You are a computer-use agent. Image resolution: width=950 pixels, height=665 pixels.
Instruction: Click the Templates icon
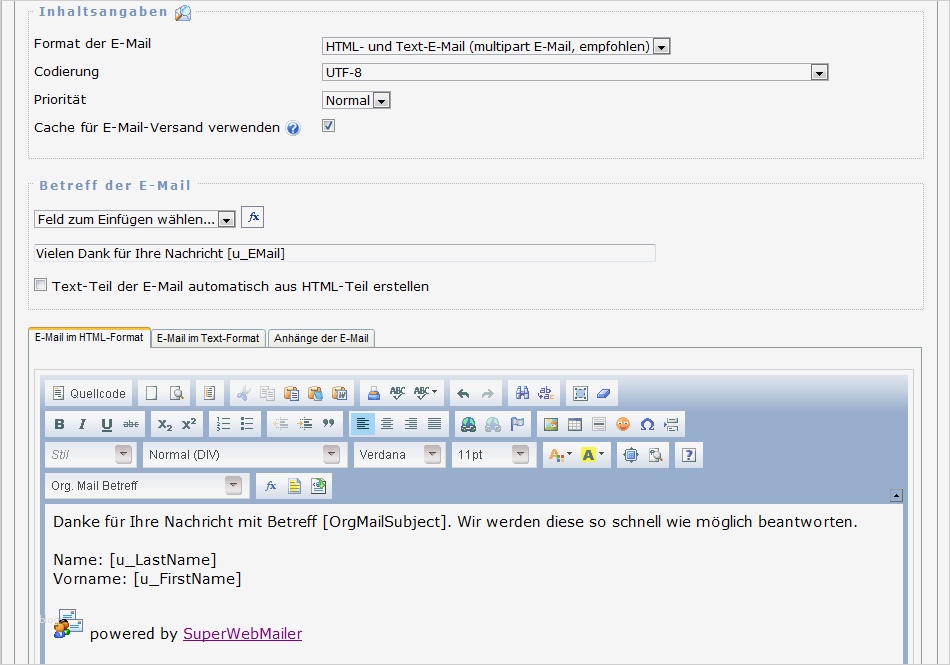[209, 394]
